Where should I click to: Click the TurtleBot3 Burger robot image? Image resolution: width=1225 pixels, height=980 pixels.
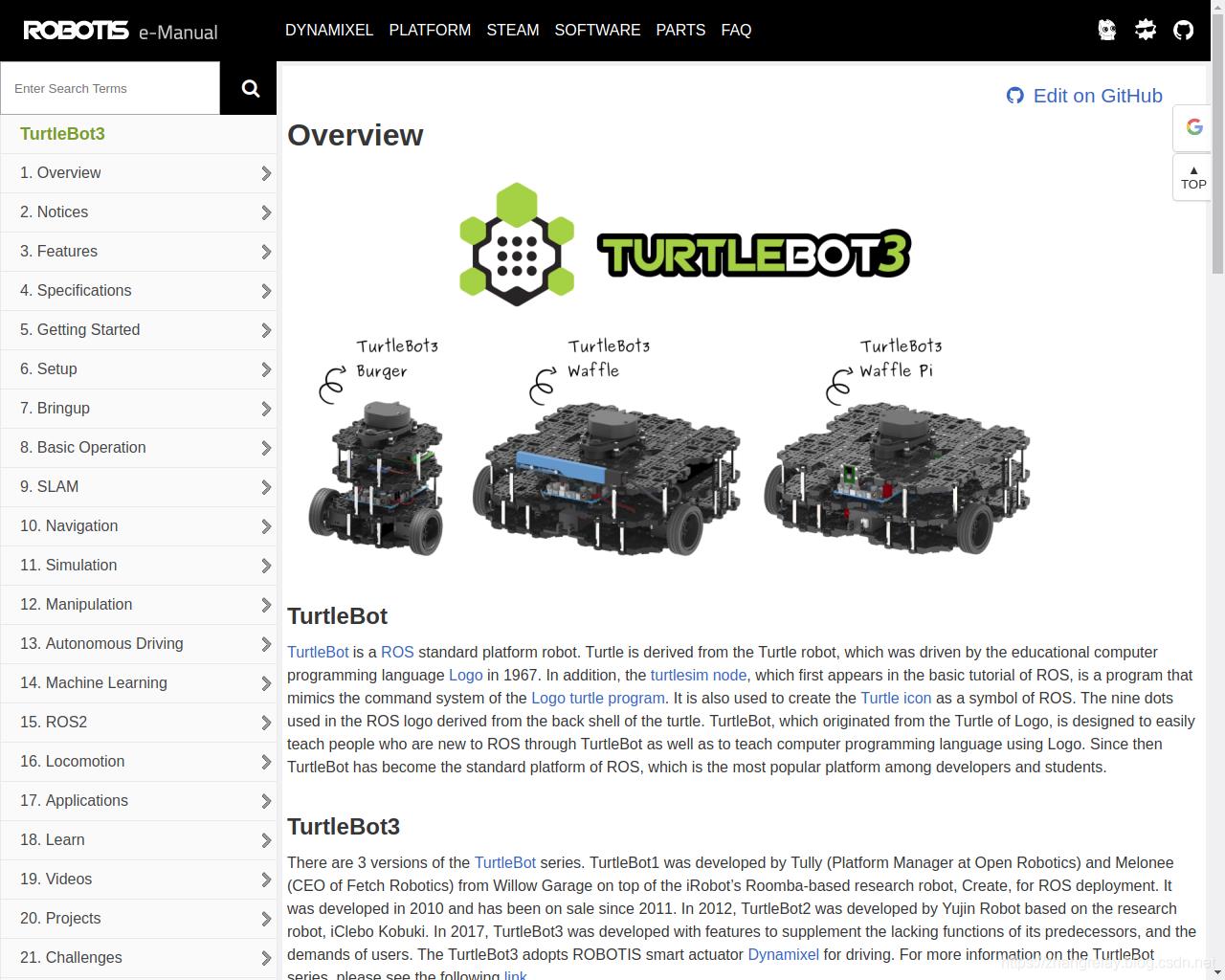pos(376,477)
